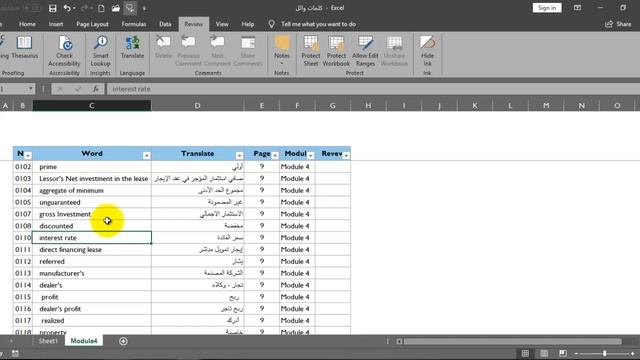Click the Tell me what you want field
Viewport: 640px width, 360px height.
[318, 24]
